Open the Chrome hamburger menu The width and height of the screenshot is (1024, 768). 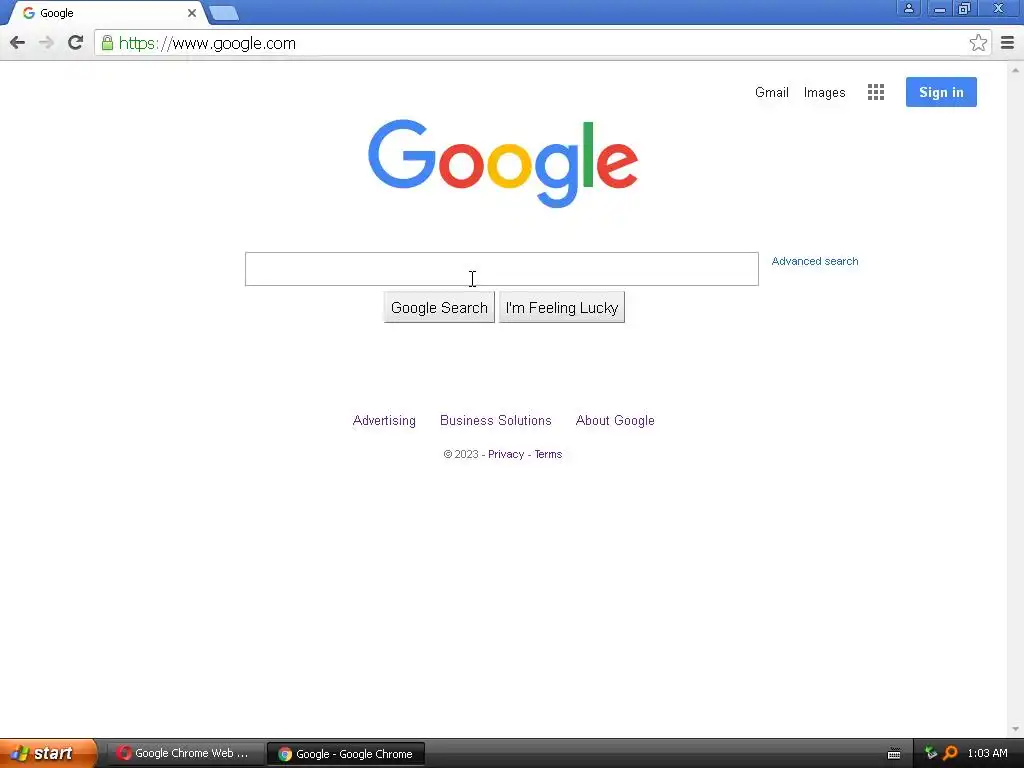pyautogui.click(x=1008, y=43)
